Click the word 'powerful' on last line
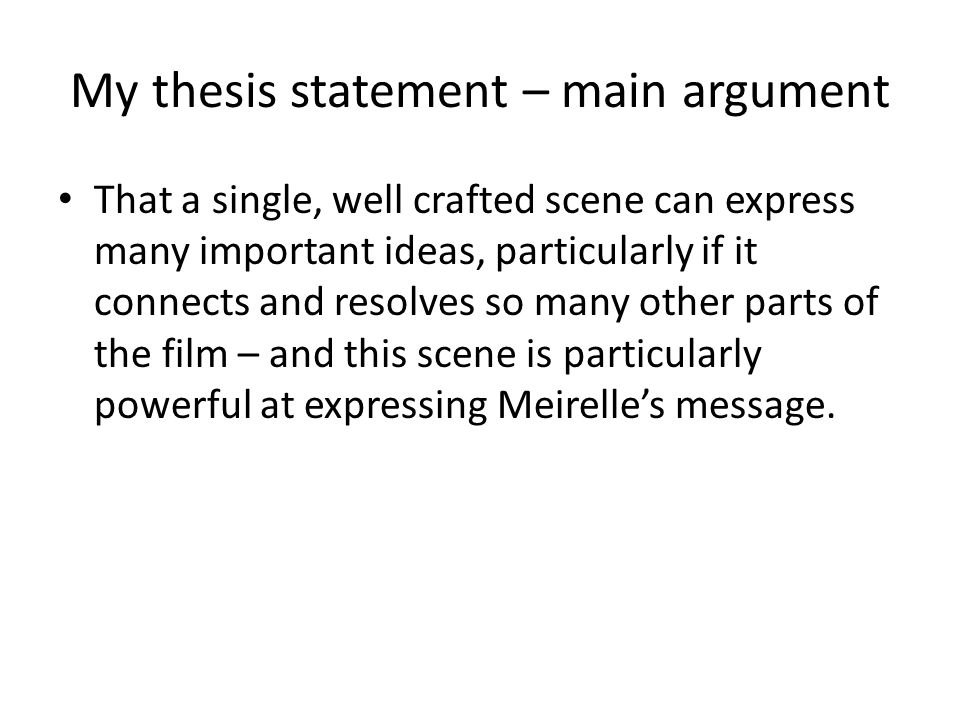The height and width of the screenshot is (720, 960). pyautogui.click(x=173, y=405)
